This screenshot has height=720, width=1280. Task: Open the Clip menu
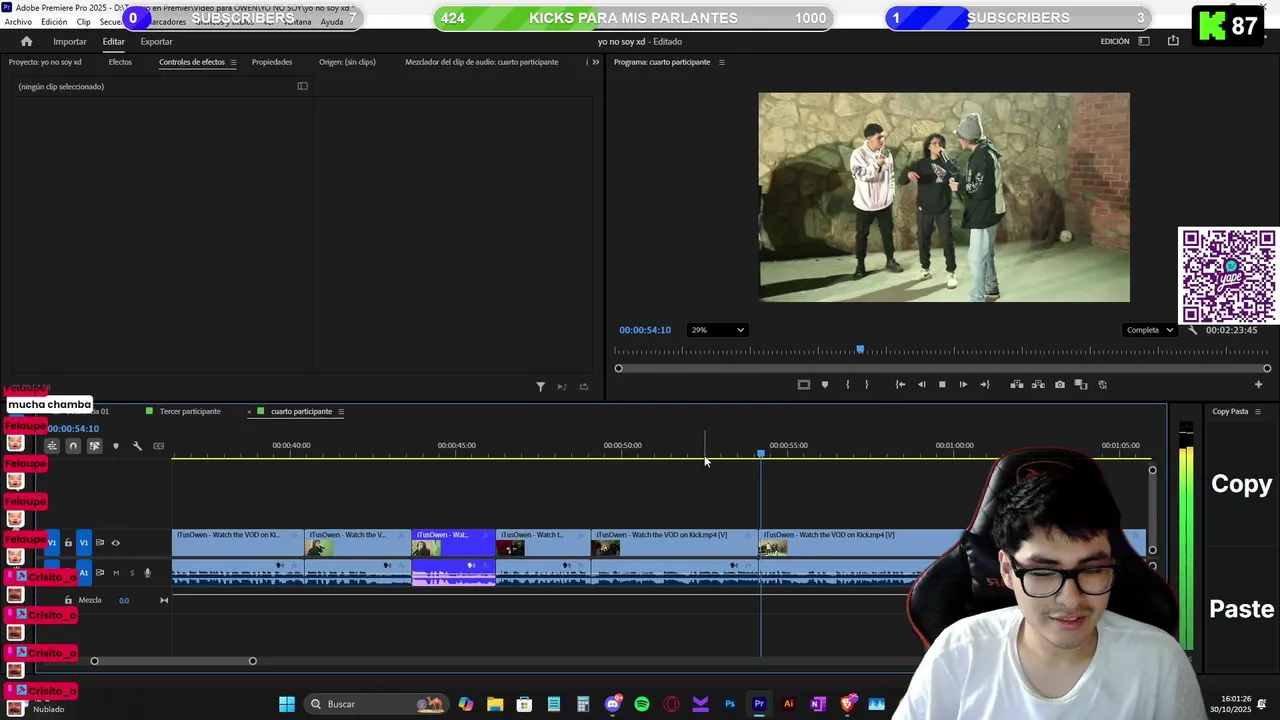84,22
